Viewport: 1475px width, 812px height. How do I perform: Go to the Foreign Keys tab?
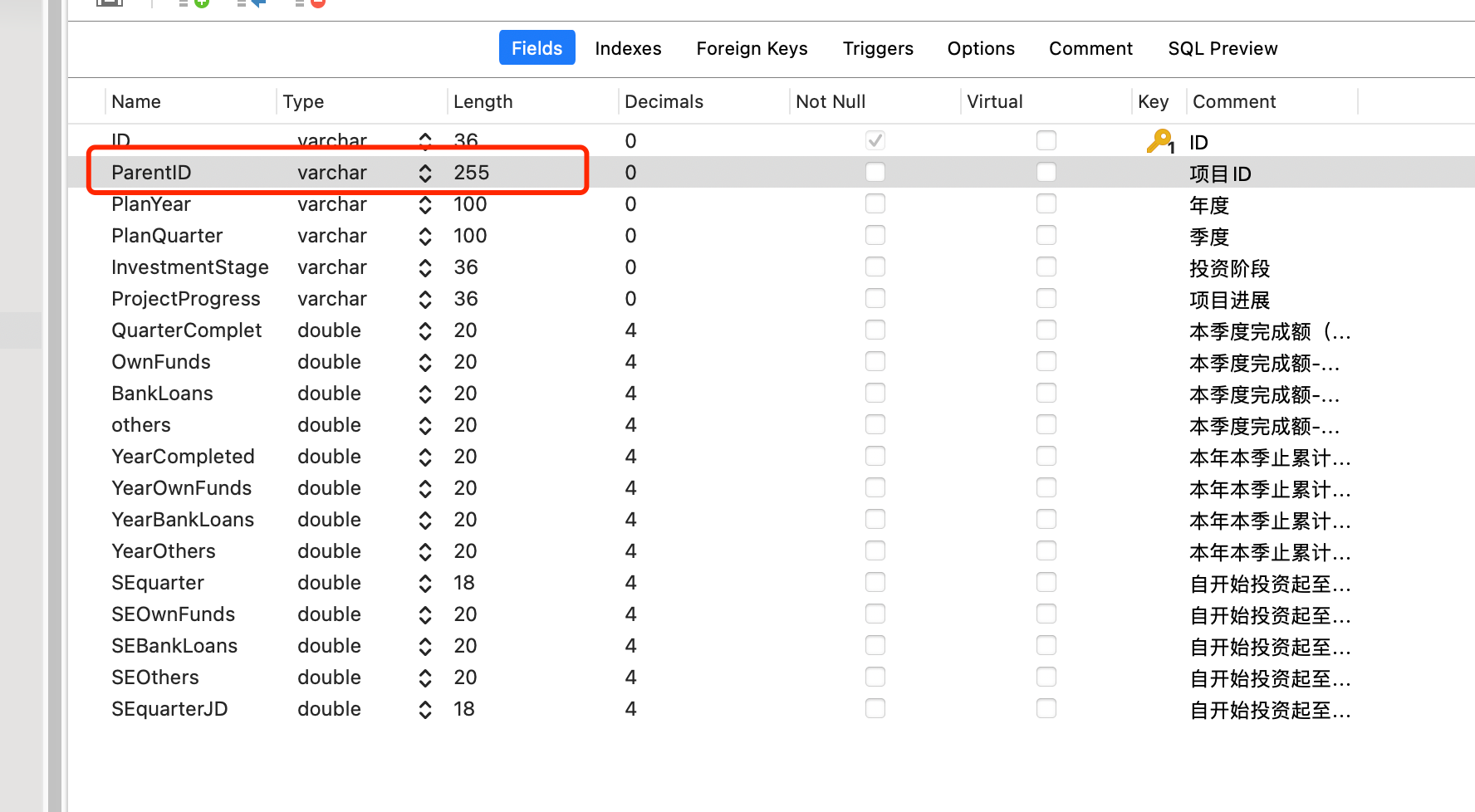click(752, 48)
